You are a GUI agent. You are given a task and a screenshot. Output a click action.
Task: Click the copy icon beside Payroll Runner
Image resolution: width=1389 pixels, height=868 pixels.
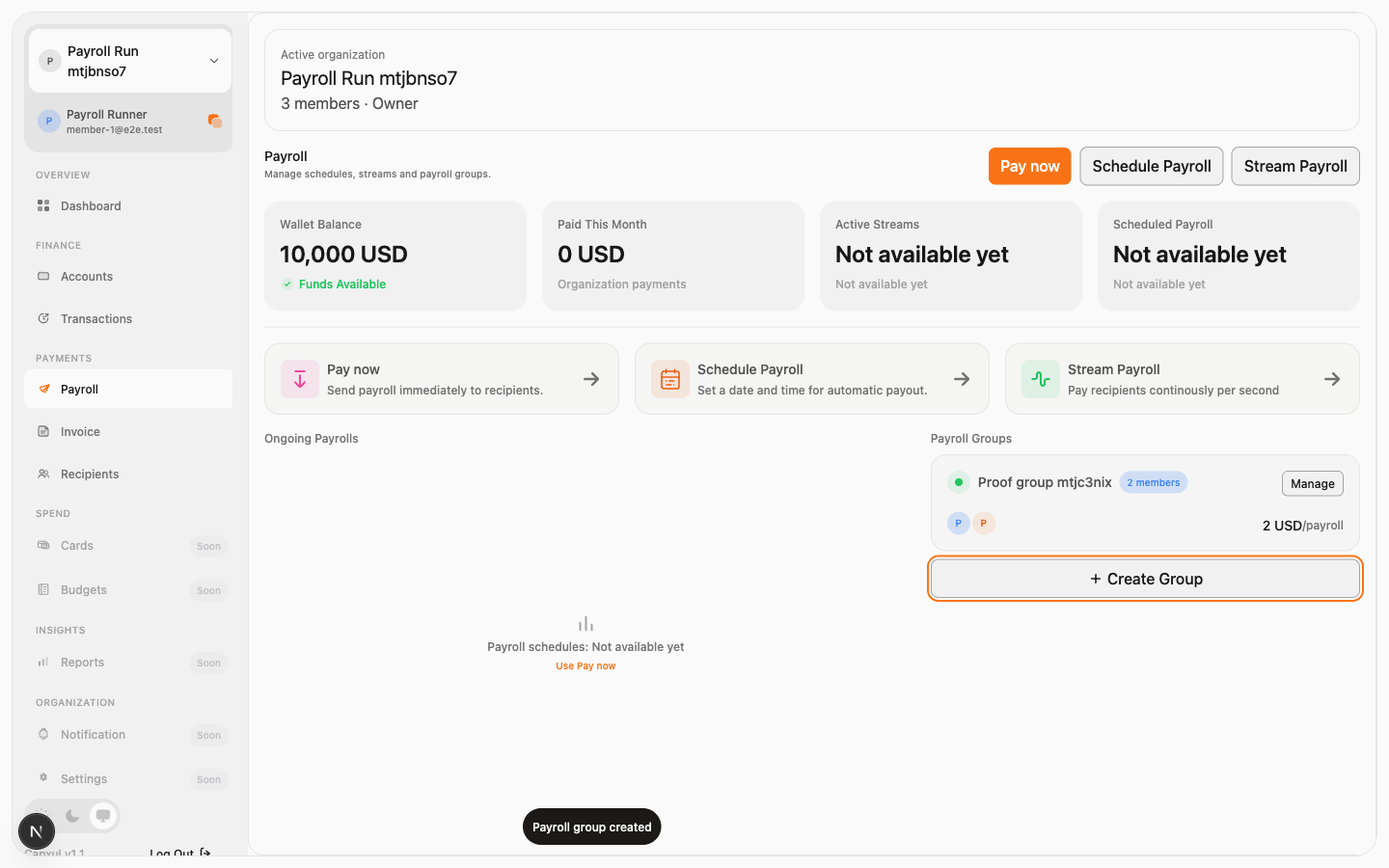click(214, 121)
